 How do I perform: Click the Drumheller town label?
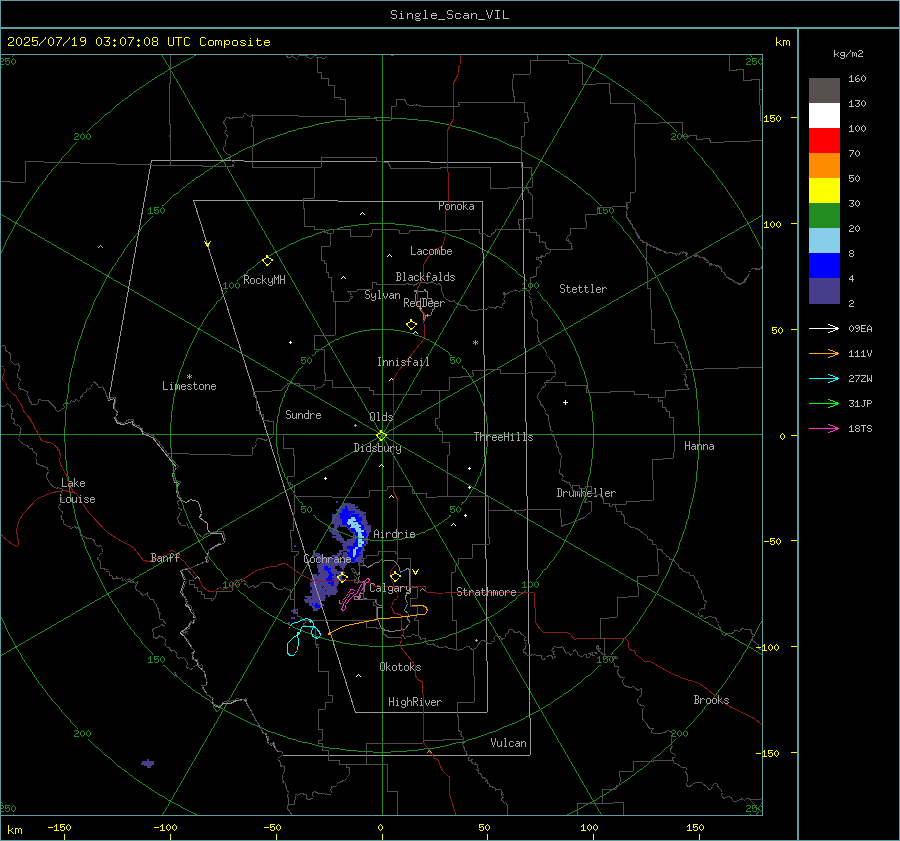[586, 493]
